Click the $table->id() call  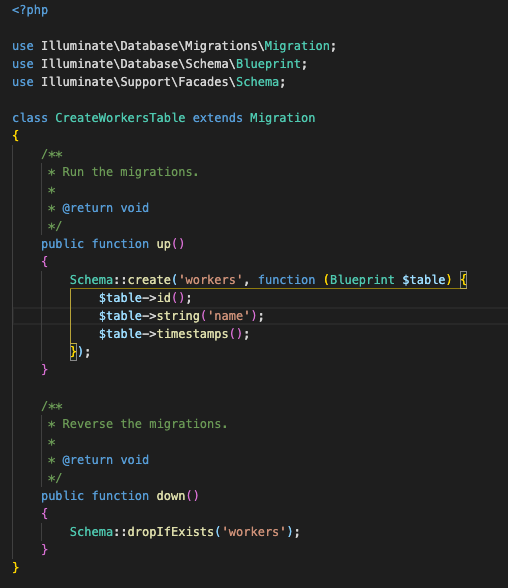(x=141, y=298)
